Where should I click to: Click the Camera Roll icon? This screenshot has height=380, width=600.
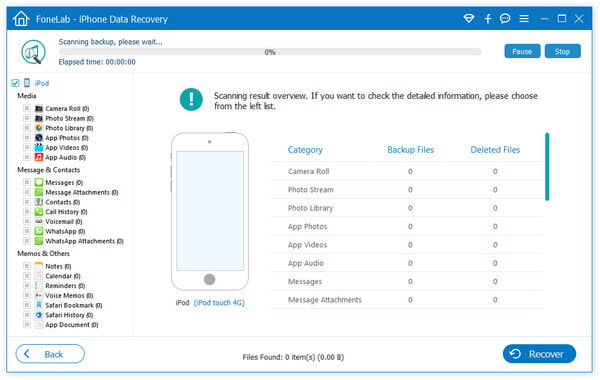coord(39,108)
